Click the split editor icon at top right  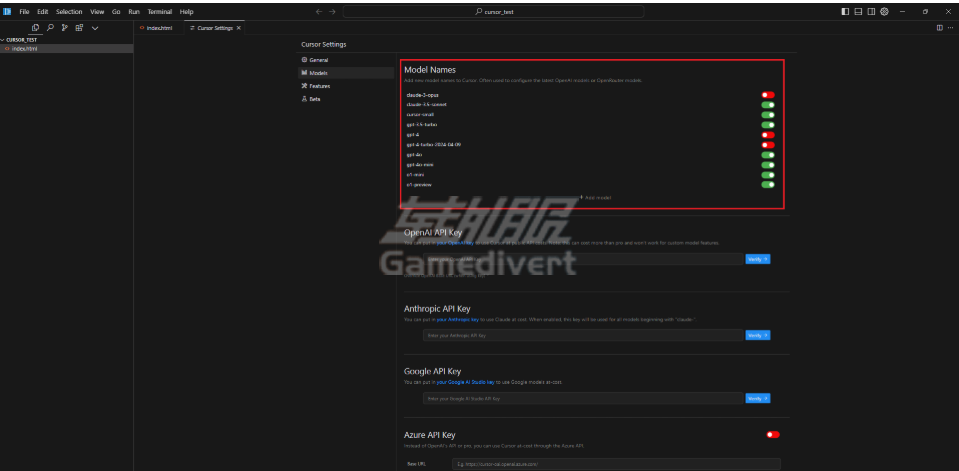click(x=939, y=28)
